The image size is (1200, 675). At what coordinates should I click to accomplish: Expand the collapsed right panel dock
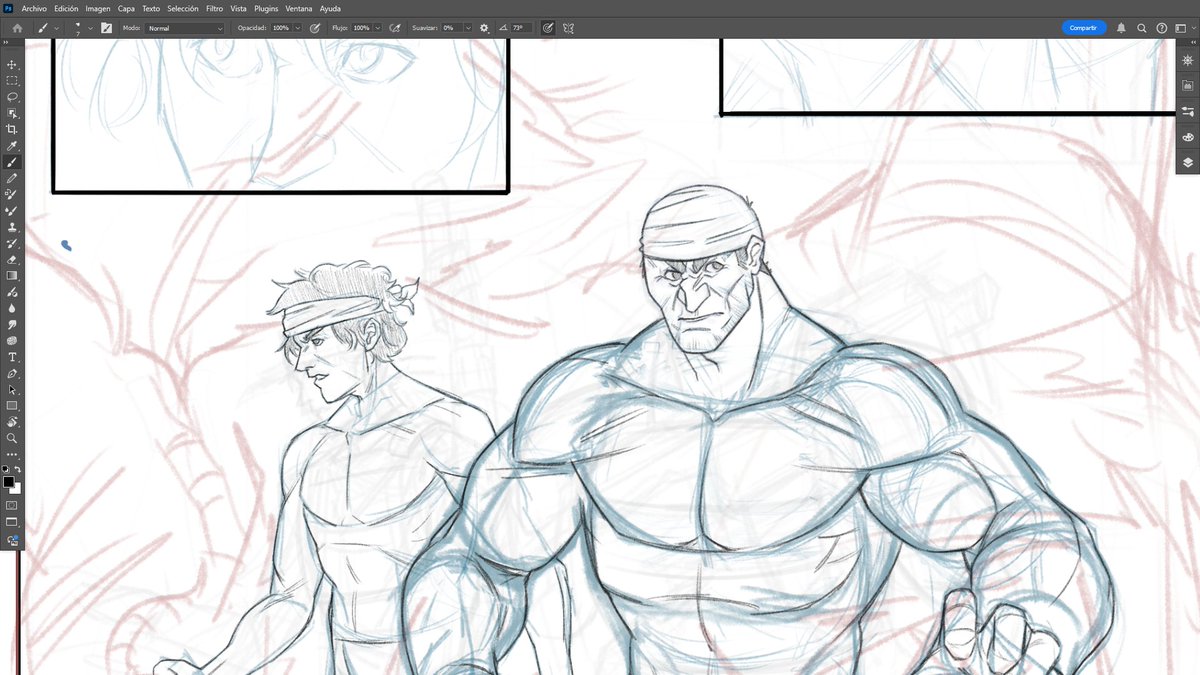tap(1193, 44)
